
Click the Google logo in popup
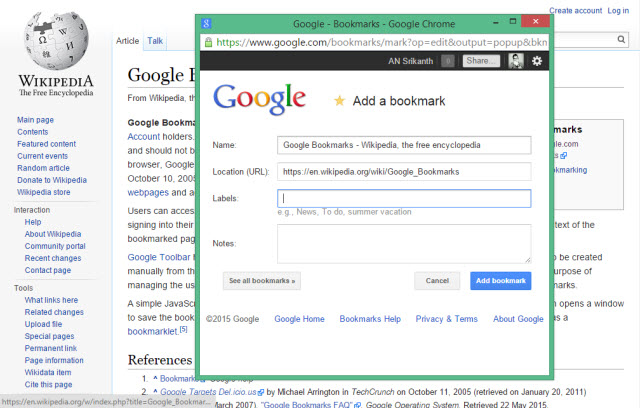[259, 98]
